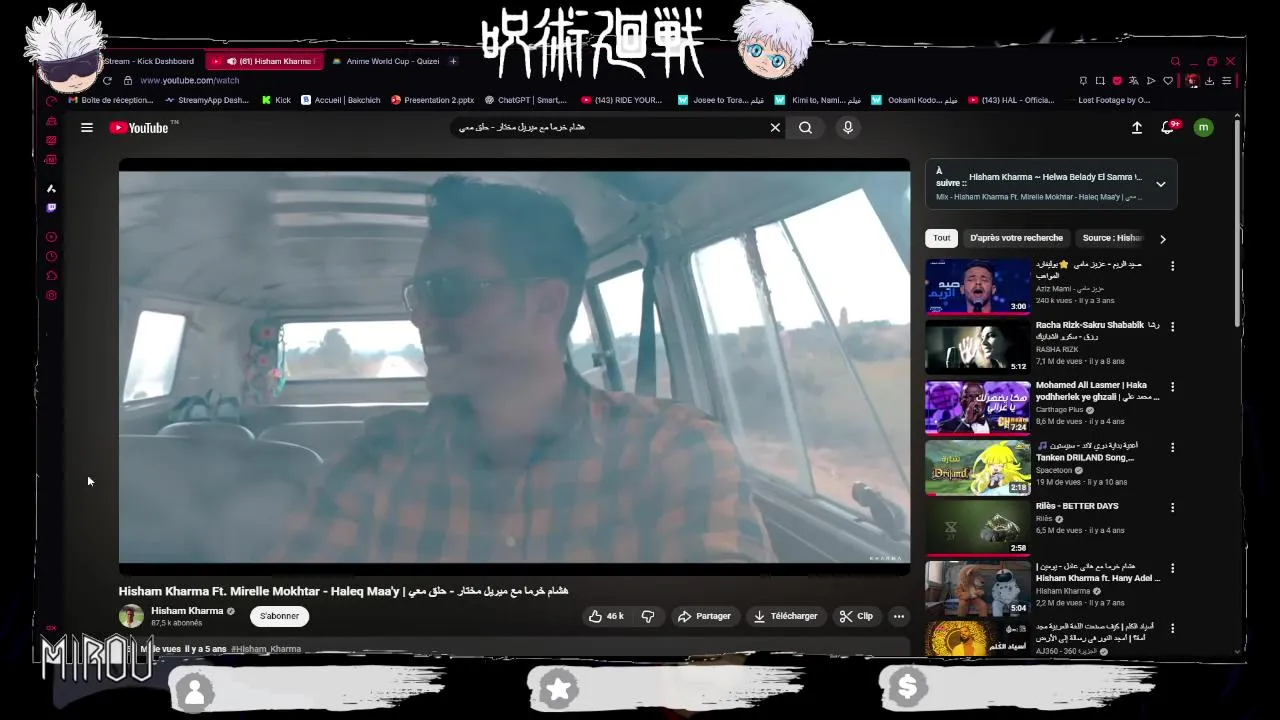Image resolution: width=1280 pixels, height=720 pixels.
Task: Open options menu for Rilès BETTER DAYS video
Action: pyautogui.click(x=1172, y=507)
